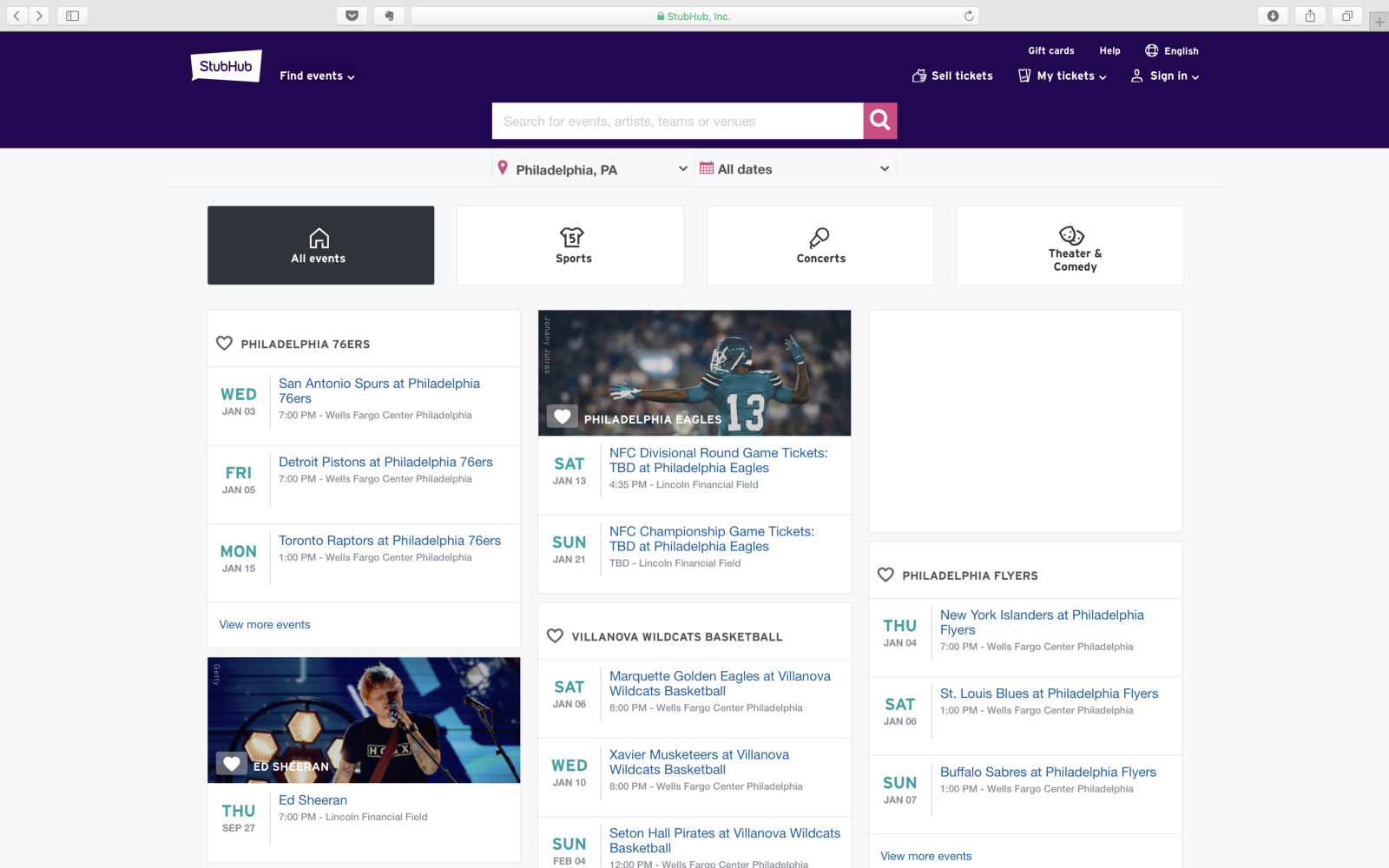Favorite Philadelphia 76ers with heart icon
Image resolution: width=1389 pixels, height=868 pixels.
tap(224, 343)
